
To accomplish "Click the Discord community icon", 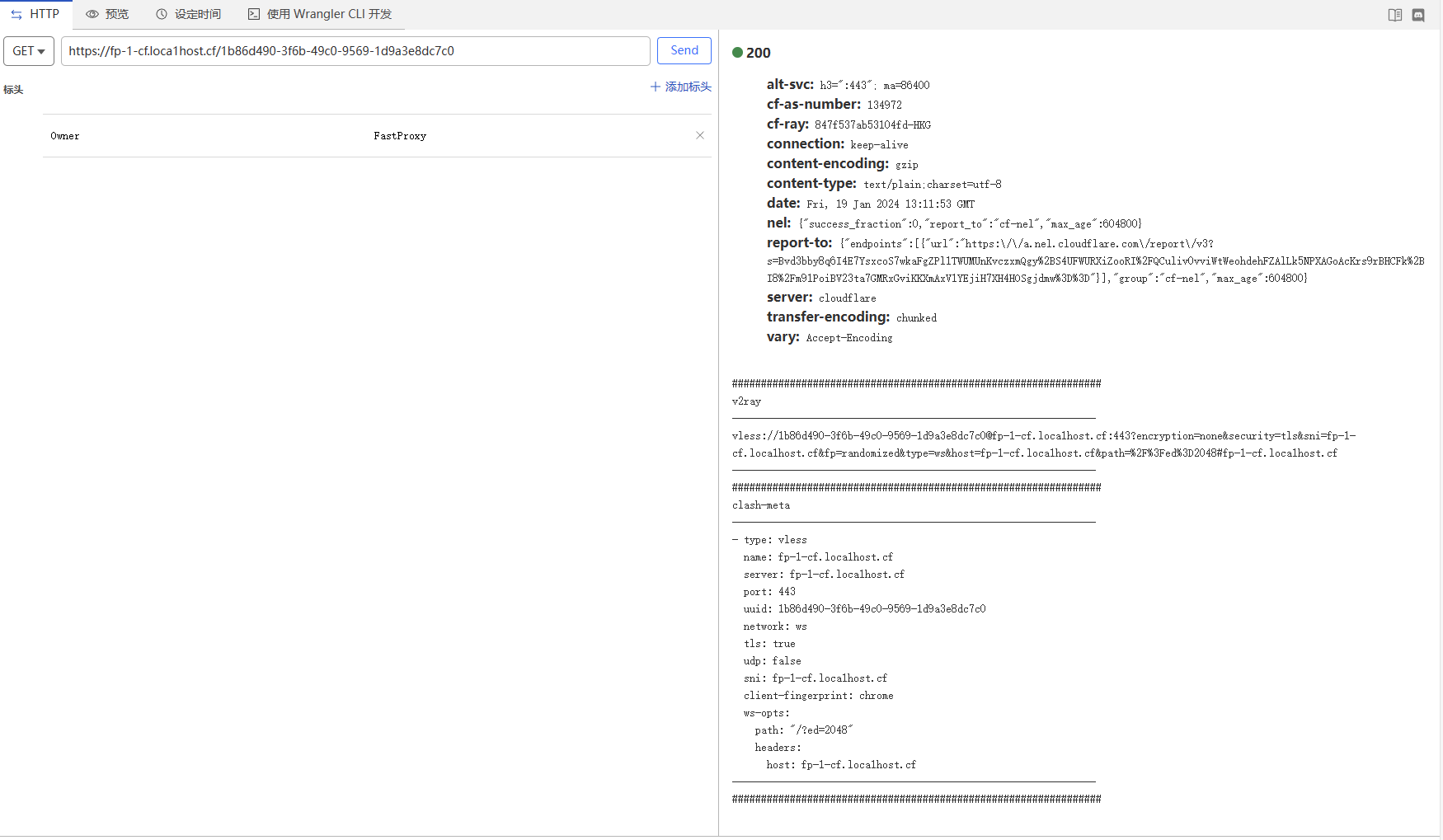I will click(1418, 15).
